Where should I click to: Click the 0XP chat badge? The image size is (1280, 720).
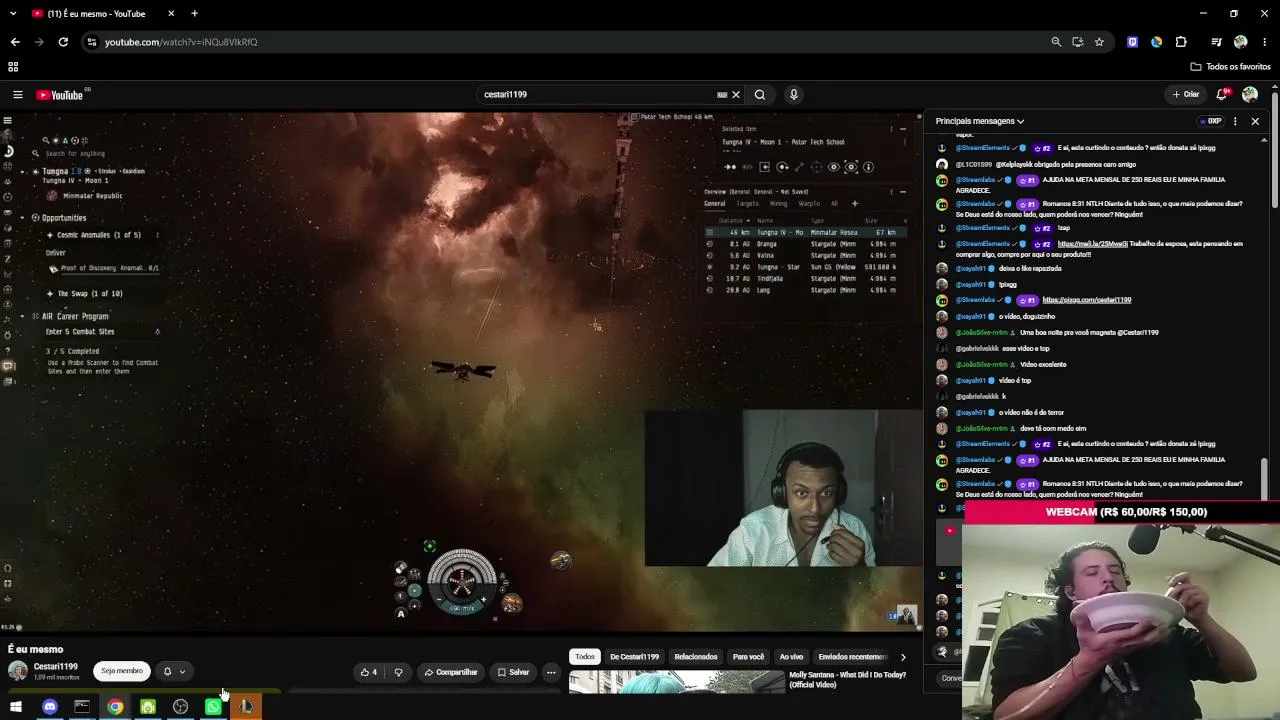tap(1211, 121)
